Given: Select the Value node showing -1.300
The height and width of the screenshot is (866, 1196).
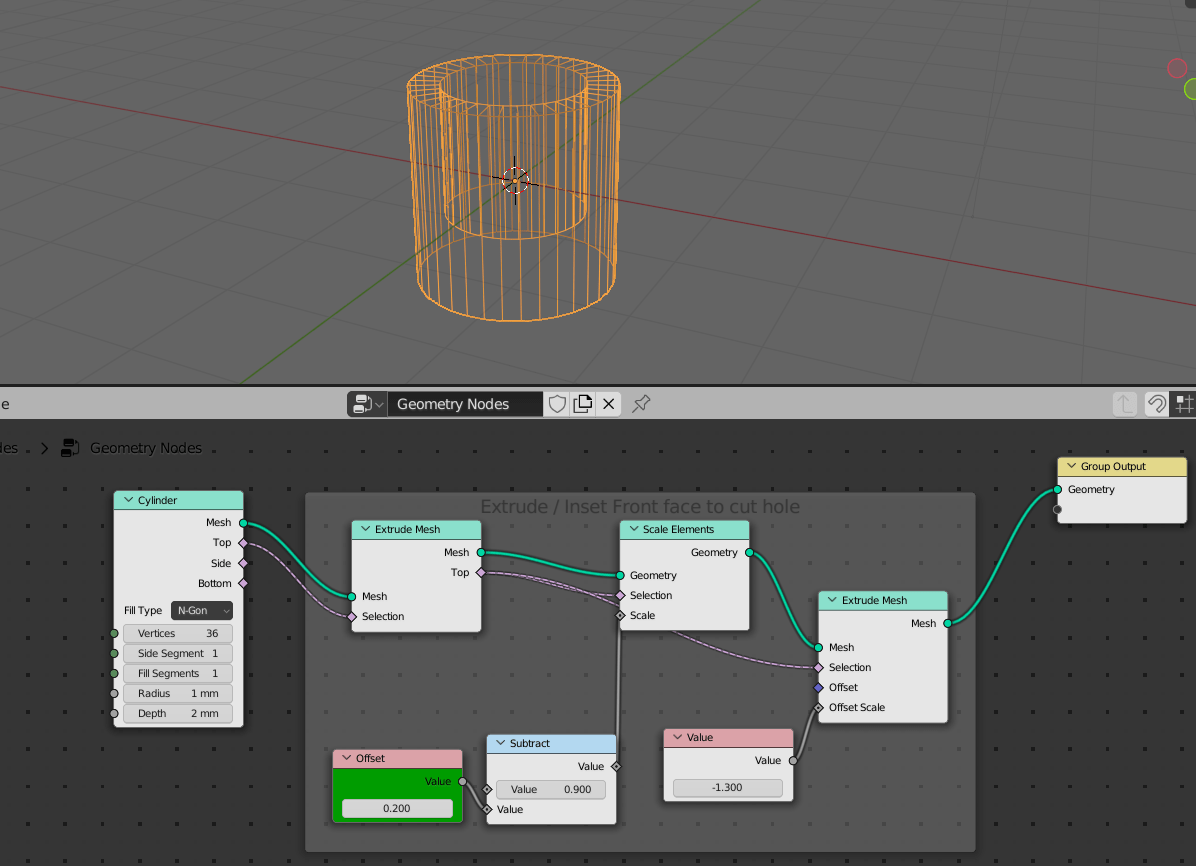Looking at the screenshot, I should (x=727, y=737).
